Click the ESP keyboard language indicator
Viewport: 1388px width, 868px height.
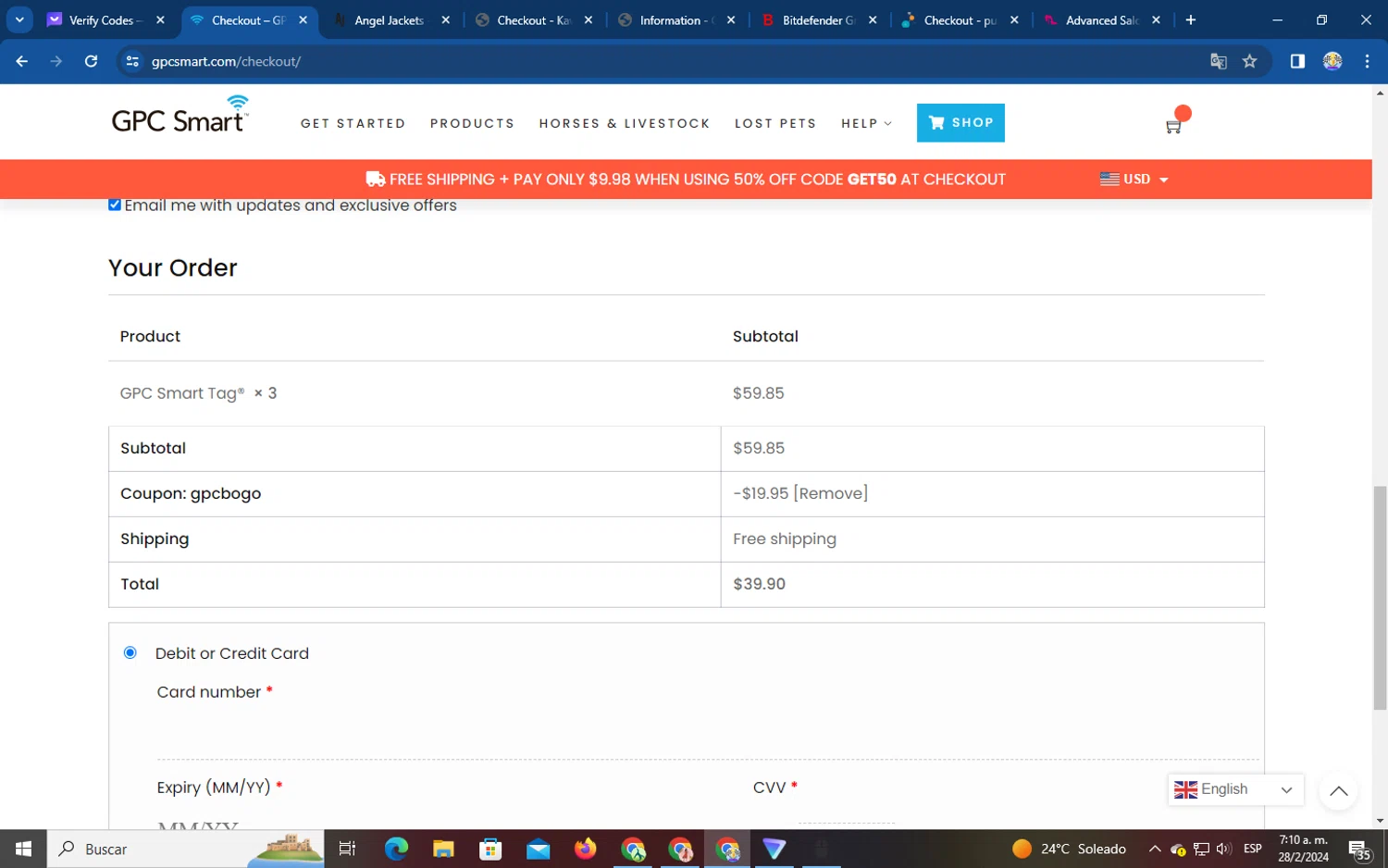pyautogui.click(x=1253, y=849)
